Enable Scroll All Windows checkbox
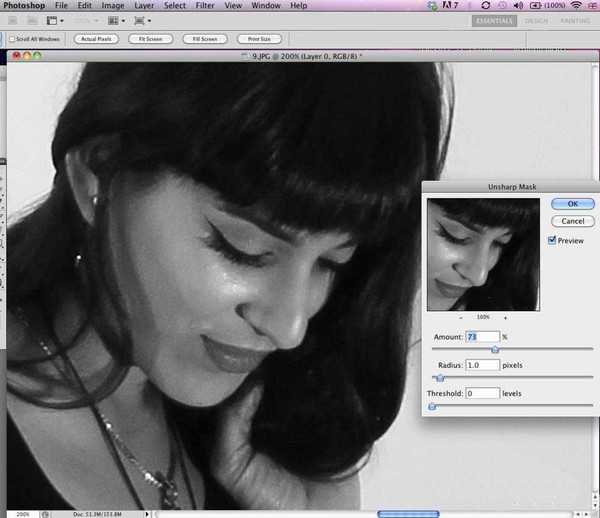600x518 pixels. [x=12, y=39]
